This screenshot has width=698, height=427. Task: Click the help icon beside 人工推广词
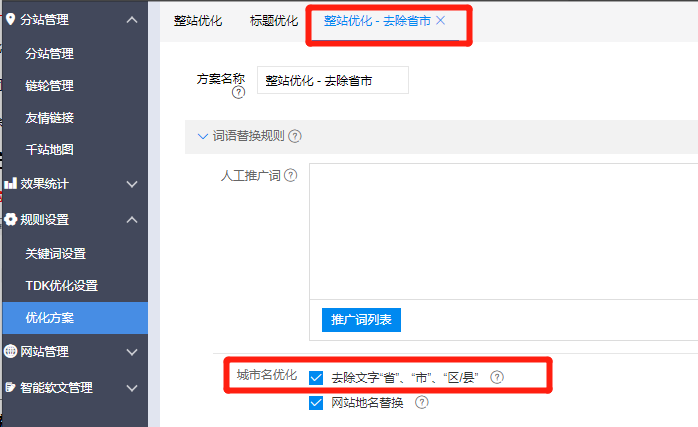291,176
